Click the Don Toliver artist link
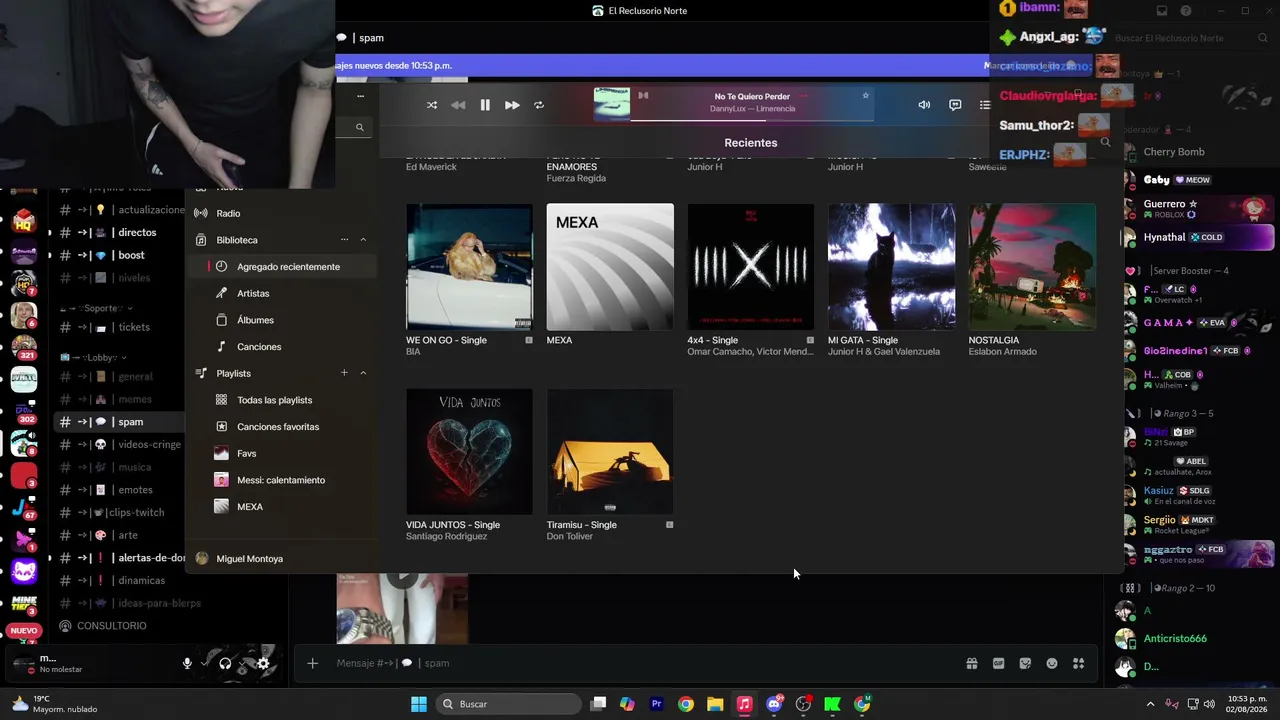Viewport: 1280px width, 720px height. (570, 537)
